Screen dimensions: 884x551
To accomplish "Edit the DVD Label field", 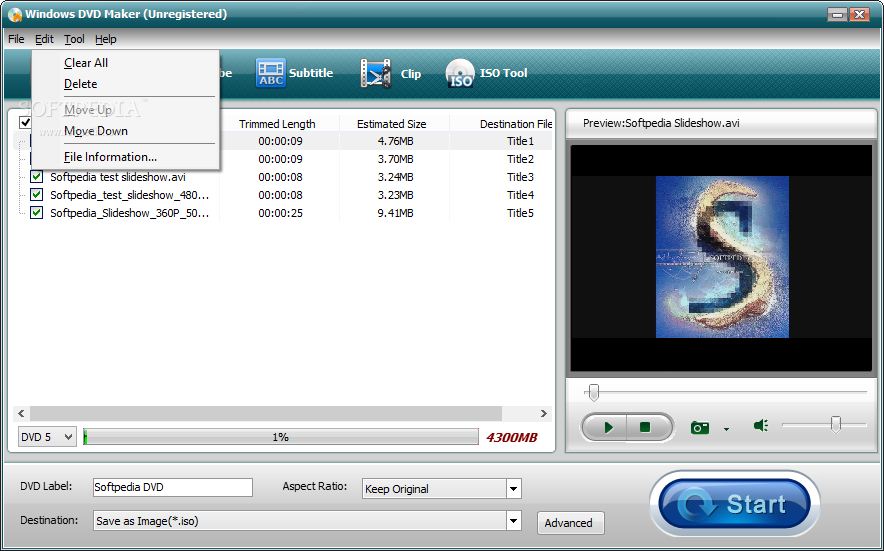I will click(173, 487).
